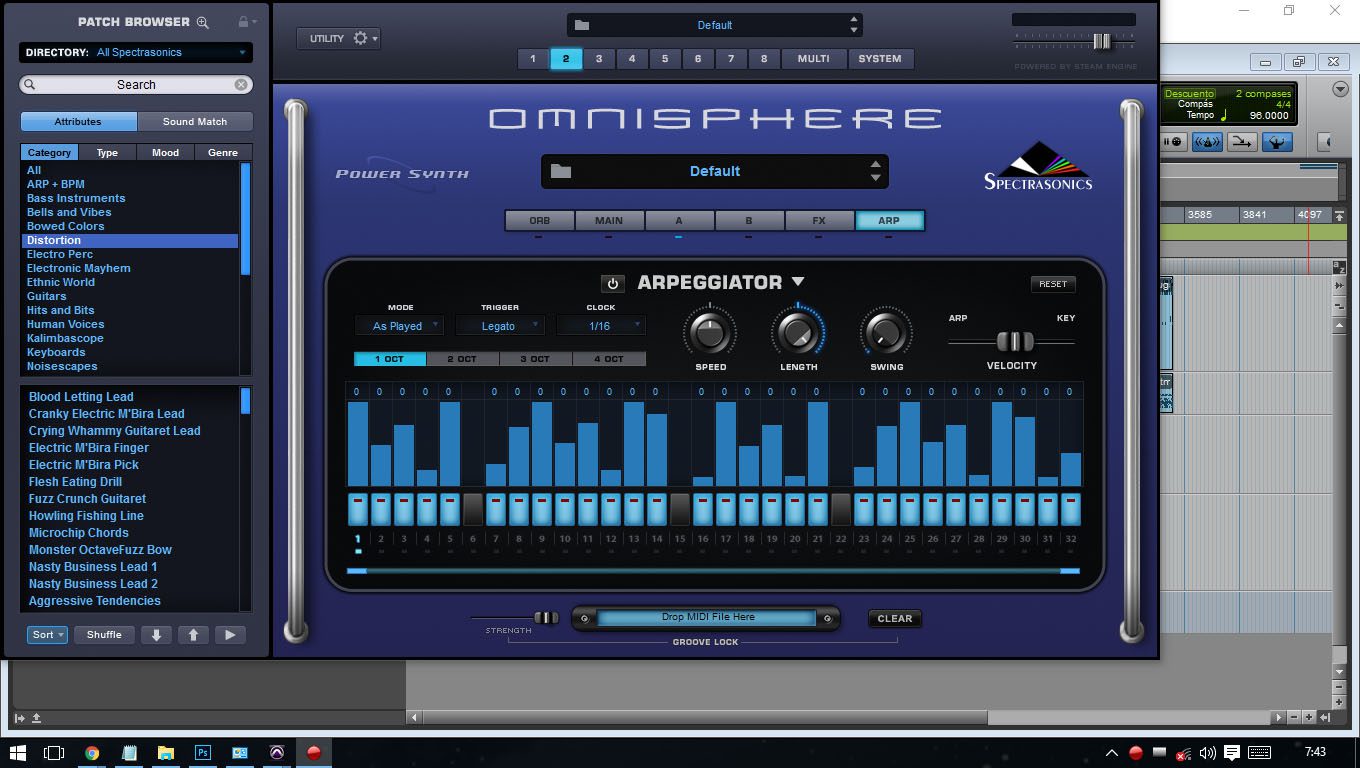Click the Clear button for Groove Lock
Image resolution: width=1360 pixels, height=768 pixels.
[x=894, y=619]
